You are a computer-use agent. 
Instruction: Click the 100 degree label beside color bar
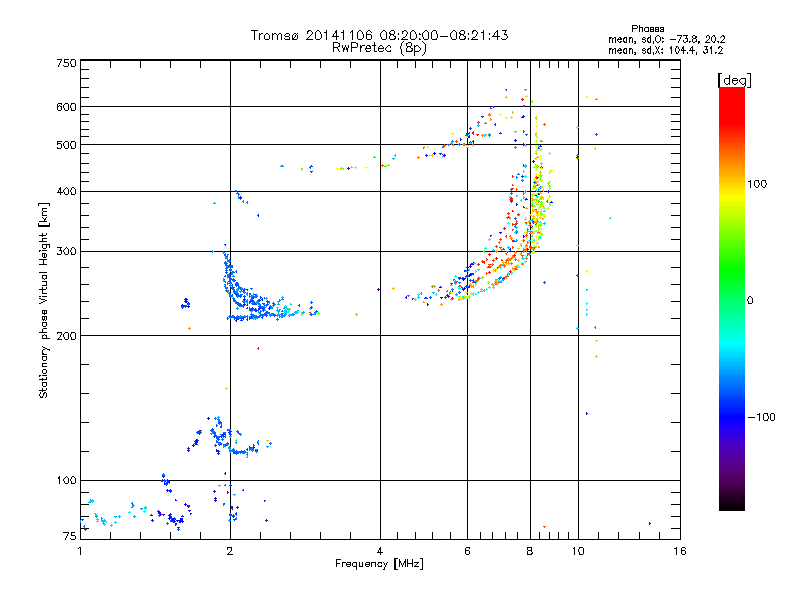click(757, 184)
